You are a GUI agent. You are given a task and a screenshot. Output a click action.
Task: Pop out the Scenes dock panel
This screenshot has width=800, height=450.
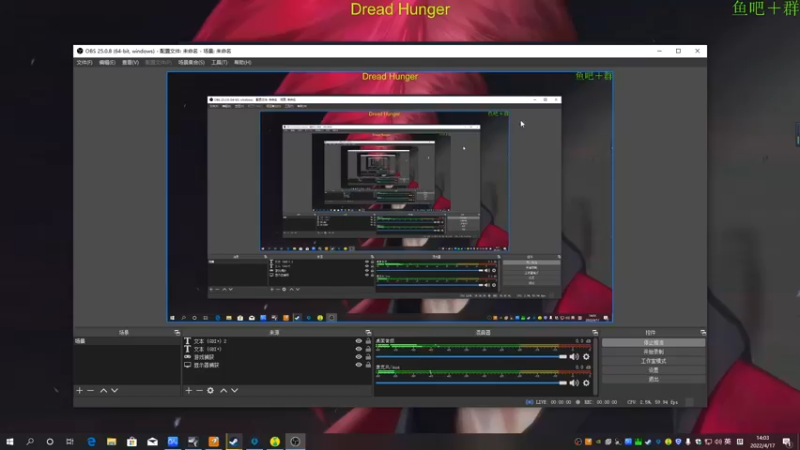177,333
